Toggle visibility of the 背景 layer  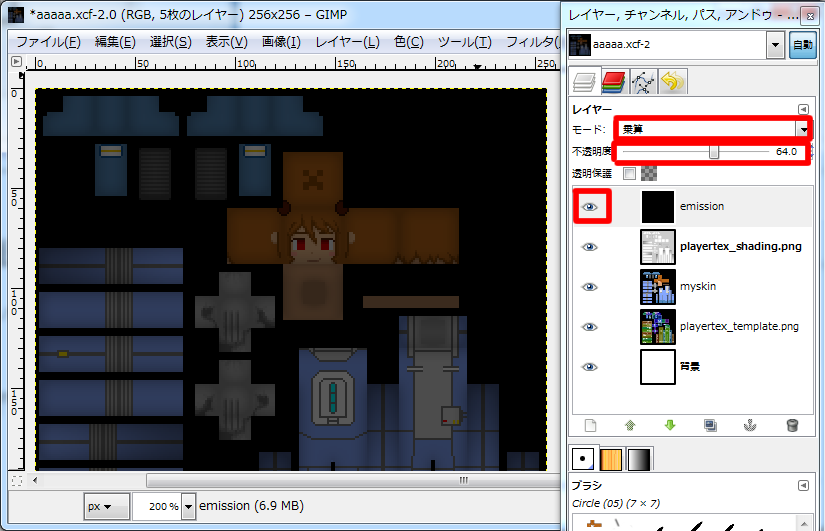(590, 367)
